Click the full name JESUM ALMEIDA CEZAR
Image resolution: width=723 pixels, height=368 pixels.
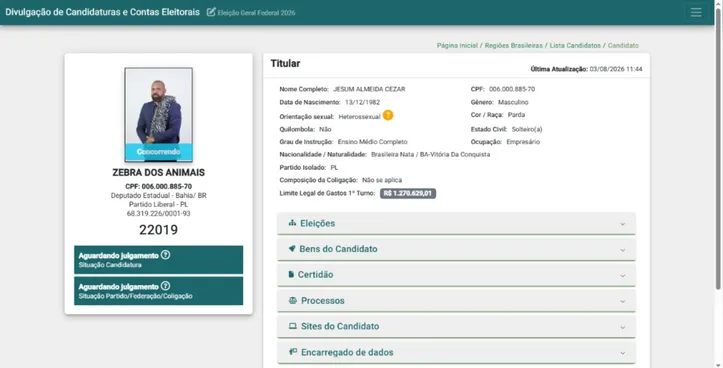369,89
